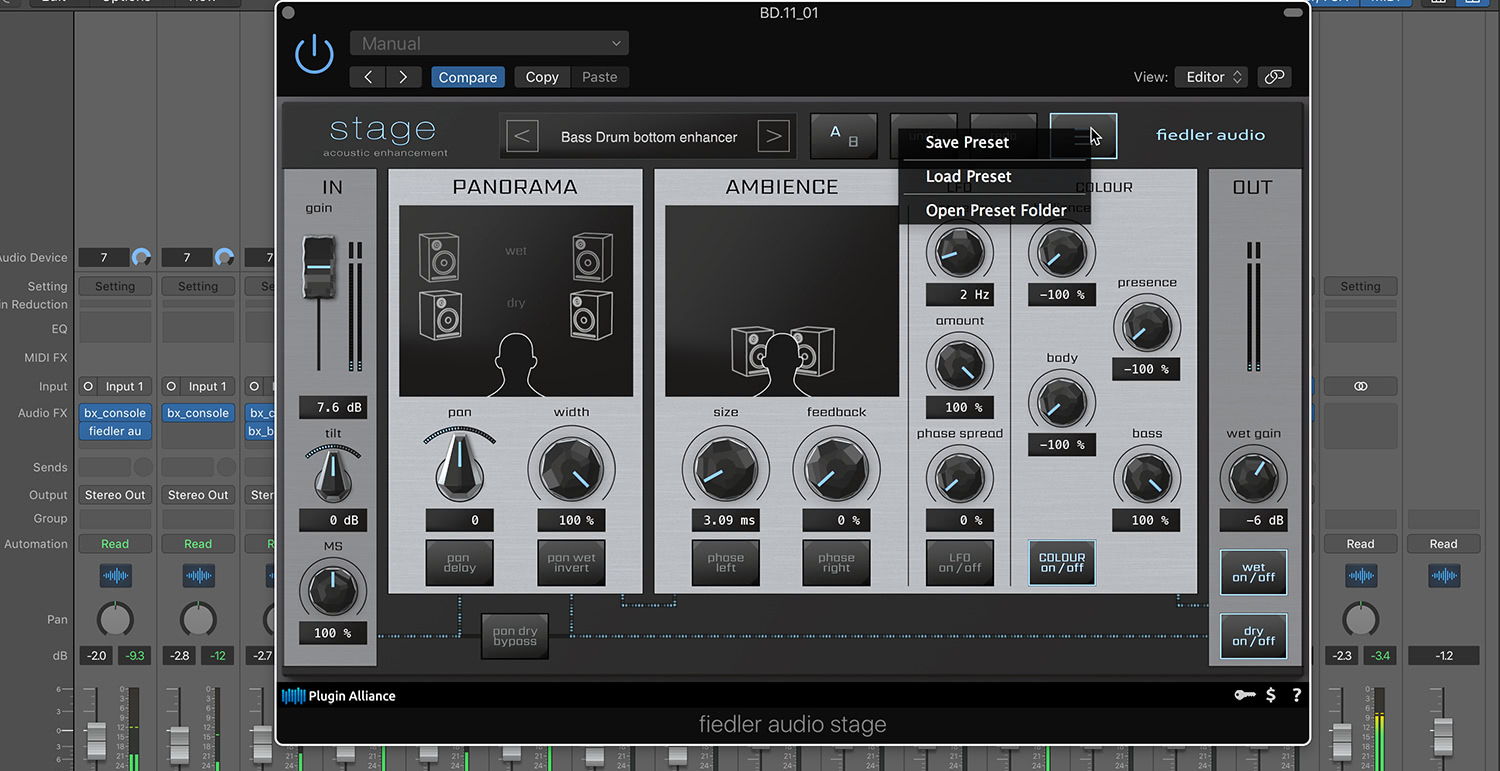
Task: Click the Compare button
Action: click(468, 77)
